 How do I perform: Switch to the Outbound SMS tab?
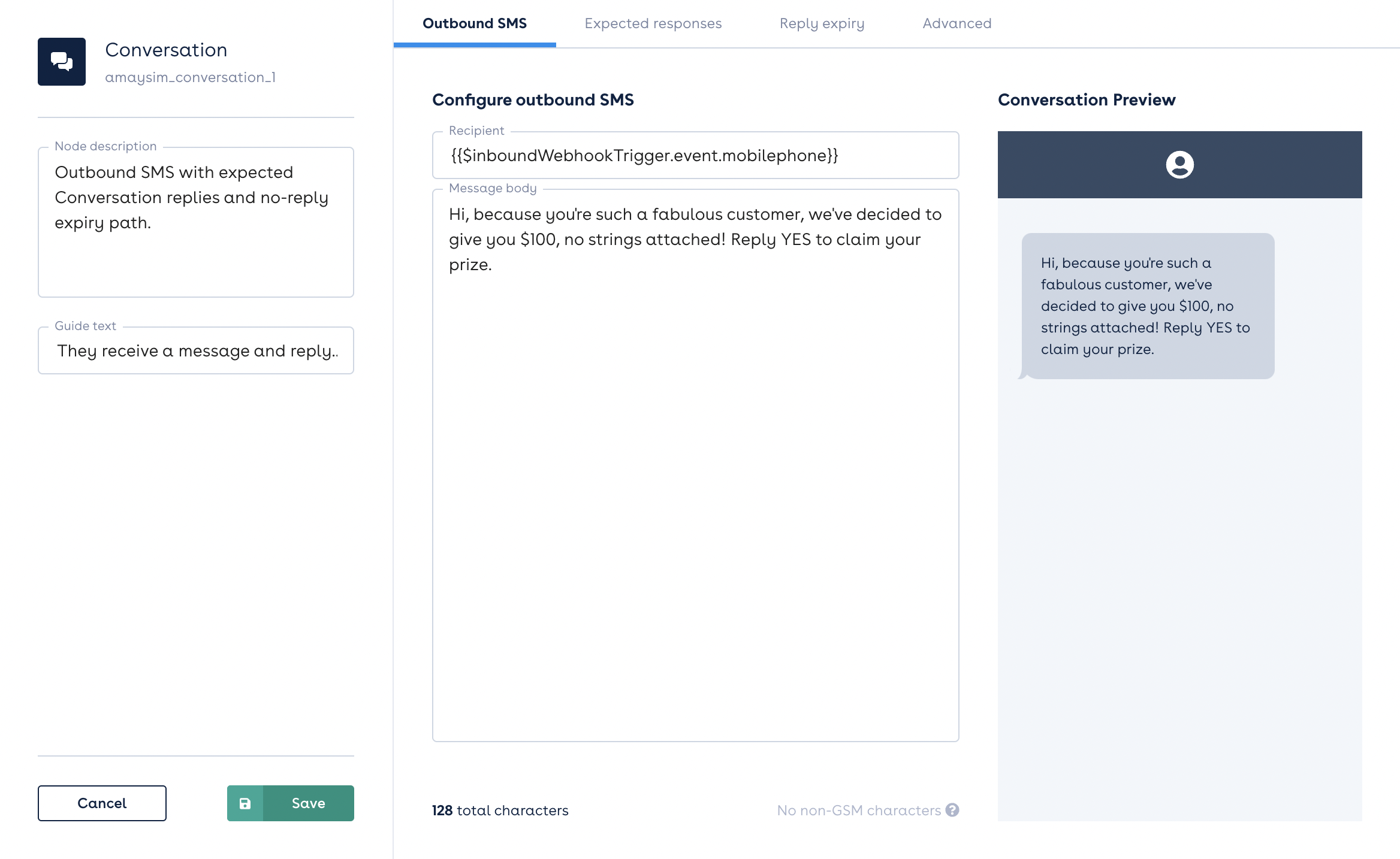click(475, 23)
